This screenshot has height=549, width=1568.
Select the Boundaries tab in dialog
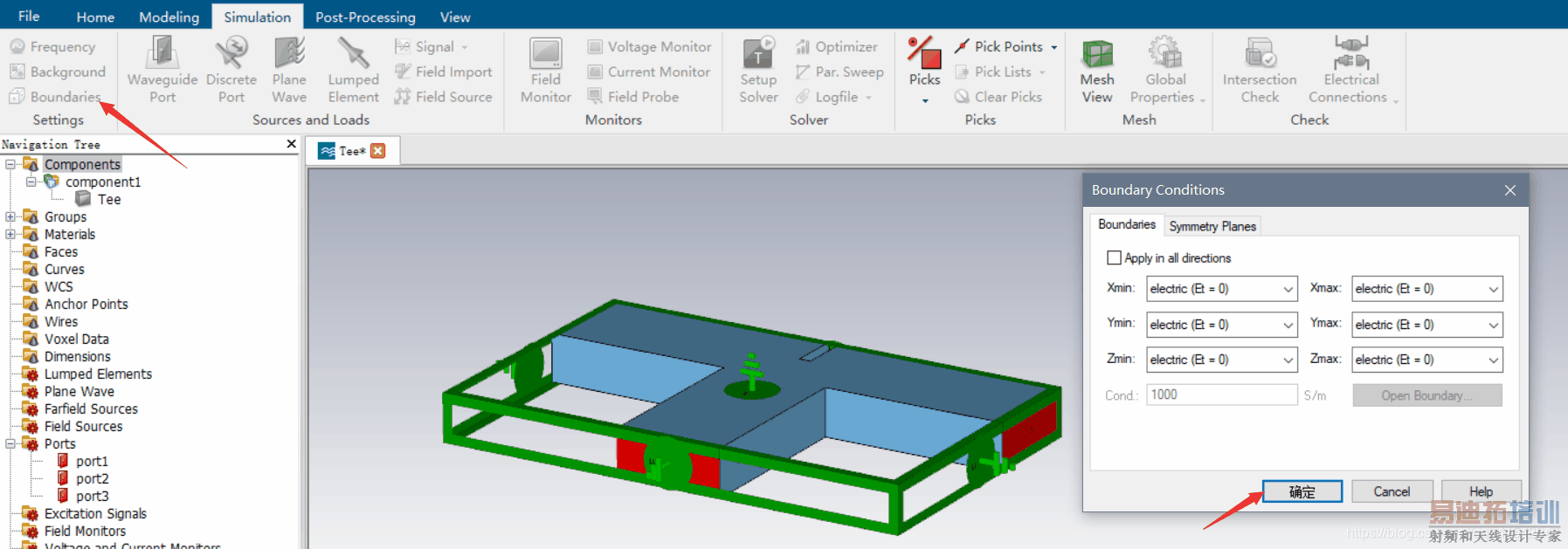pos(1127,224)
